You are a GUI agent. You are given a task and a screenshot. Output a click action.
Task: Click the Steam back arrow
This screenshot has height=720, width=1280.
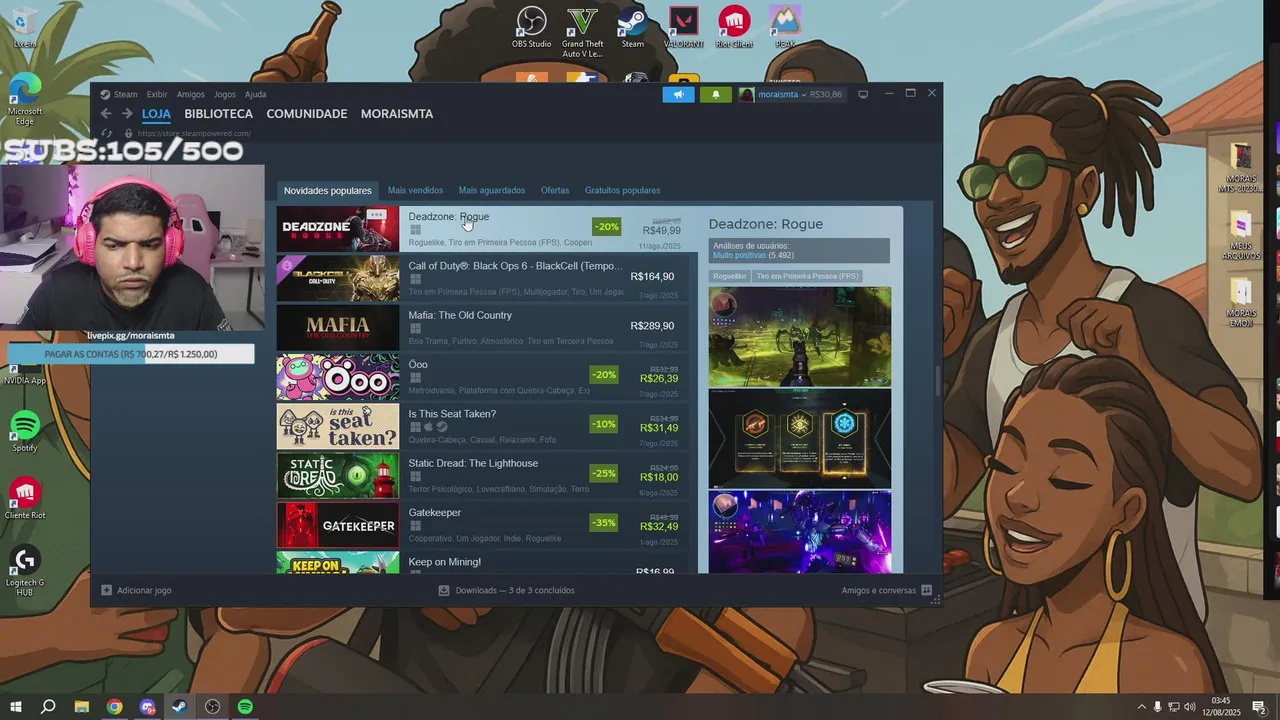106,114
